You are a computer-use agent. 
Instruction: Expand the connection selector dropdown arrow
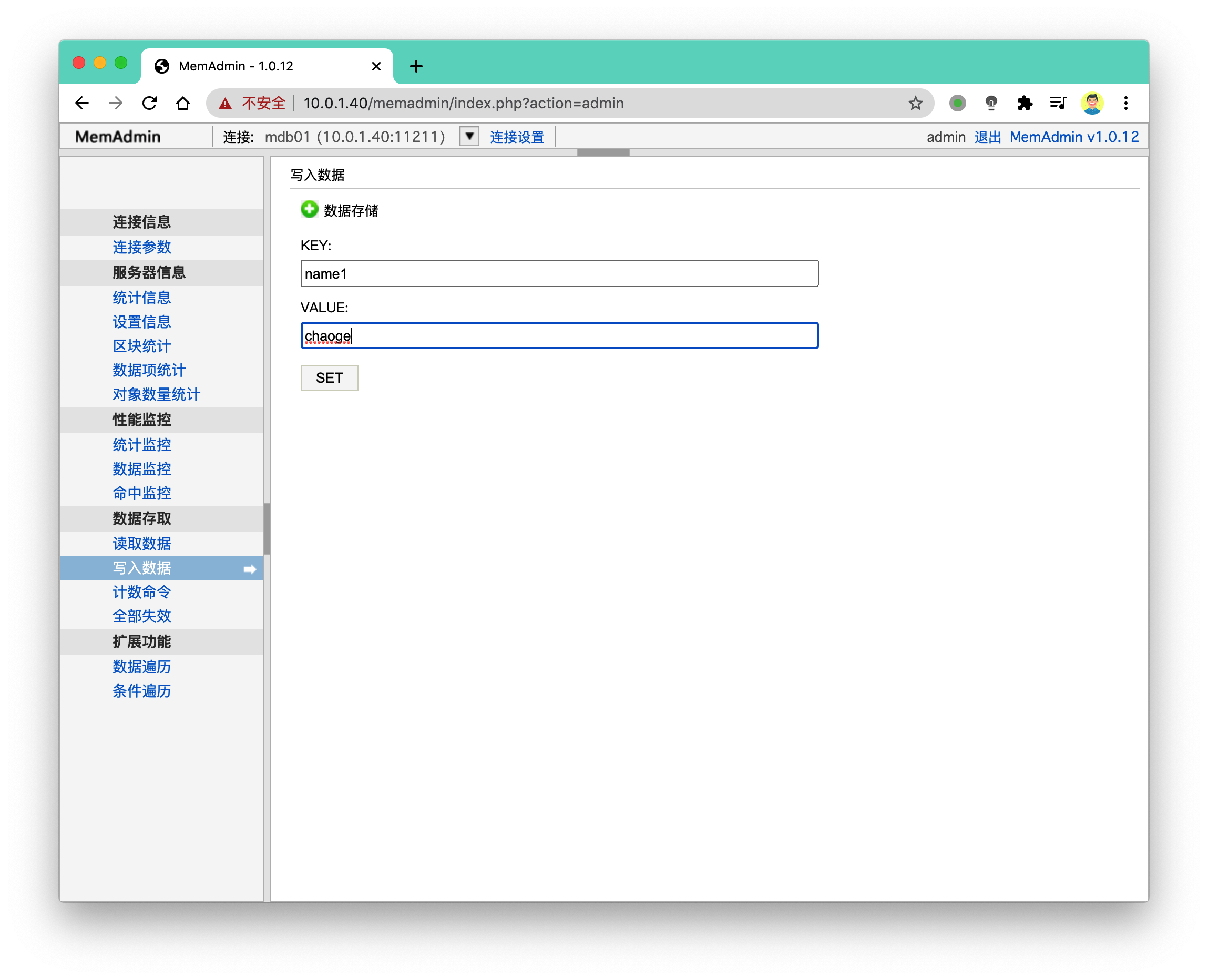click(469, 137)
